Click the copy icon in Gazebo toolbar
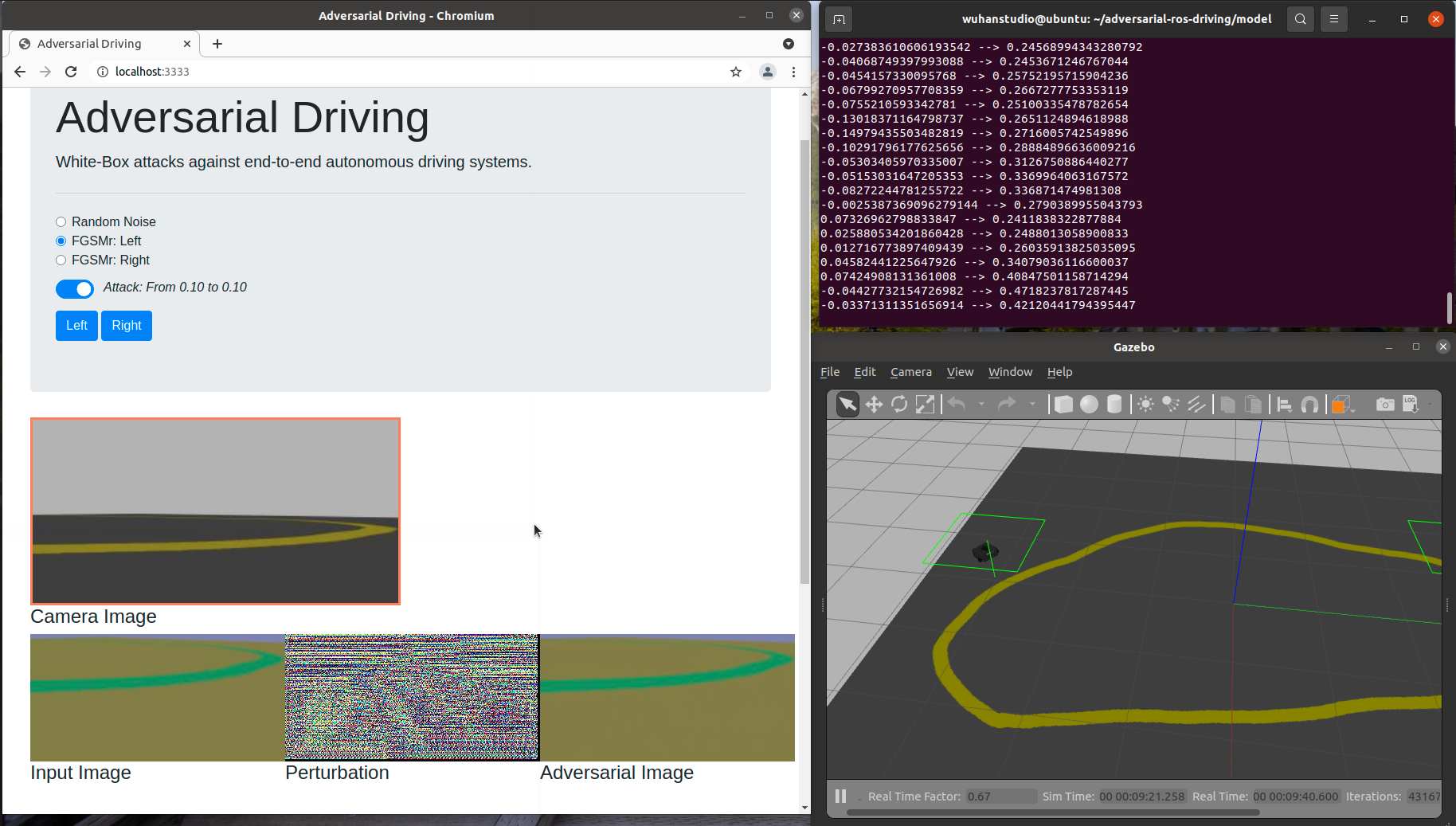Screen dimensions: 1456x826 pos(1227,405)
